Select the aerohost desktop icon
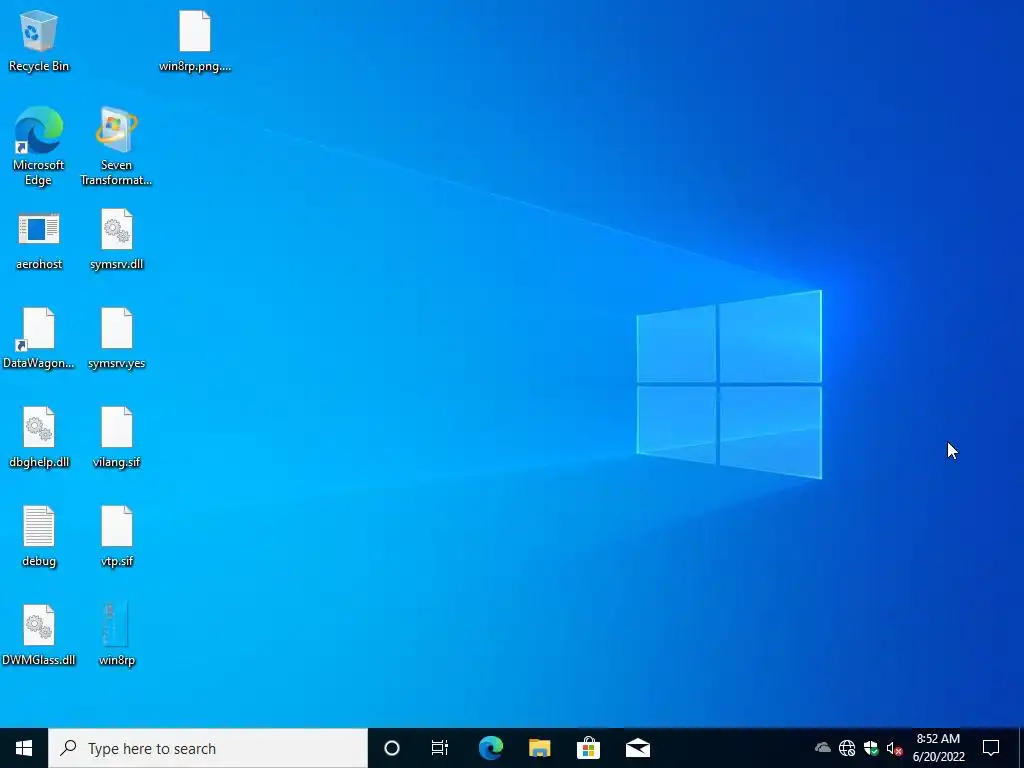Screen dimensions: 1024x768 coord(39,241)
